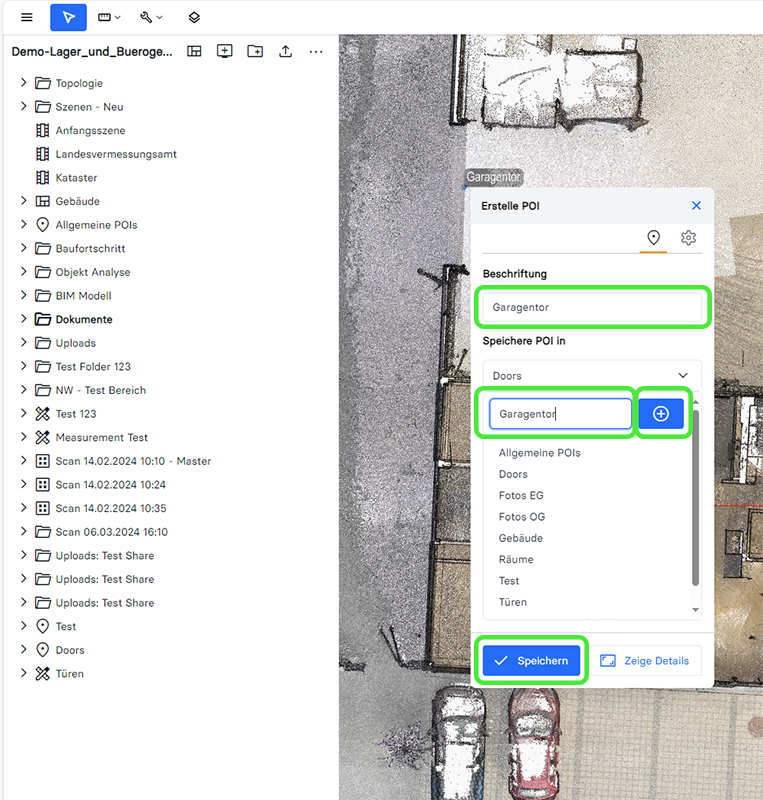
Task: Click the new folder icon in header
Action: point(255,51)
